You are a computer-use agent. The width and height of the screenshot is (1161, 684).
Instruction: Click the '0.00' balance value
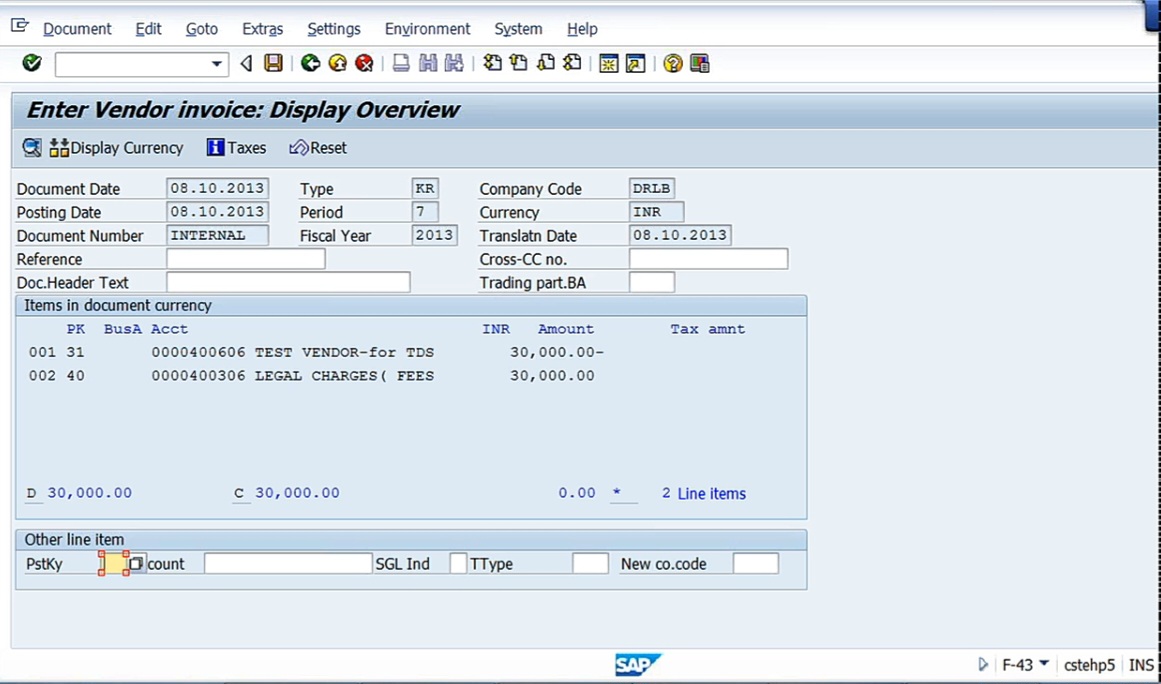[x=577, y=493]
